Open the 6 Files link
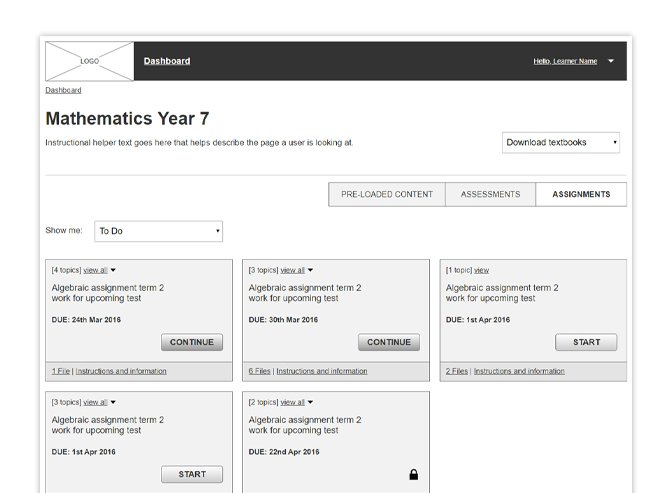This screenshot has height=493, width=672. [x=259, y=371]
